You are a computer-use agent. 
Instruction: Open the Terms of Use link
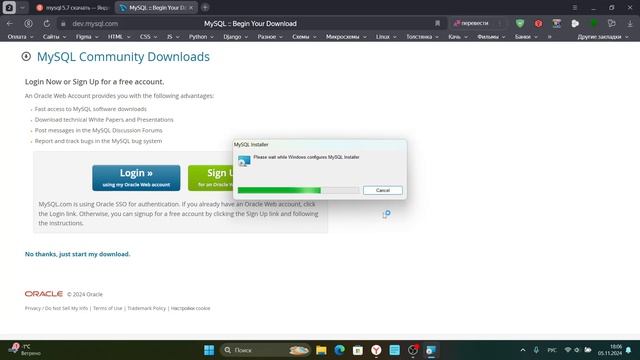(x=107, y=308)
